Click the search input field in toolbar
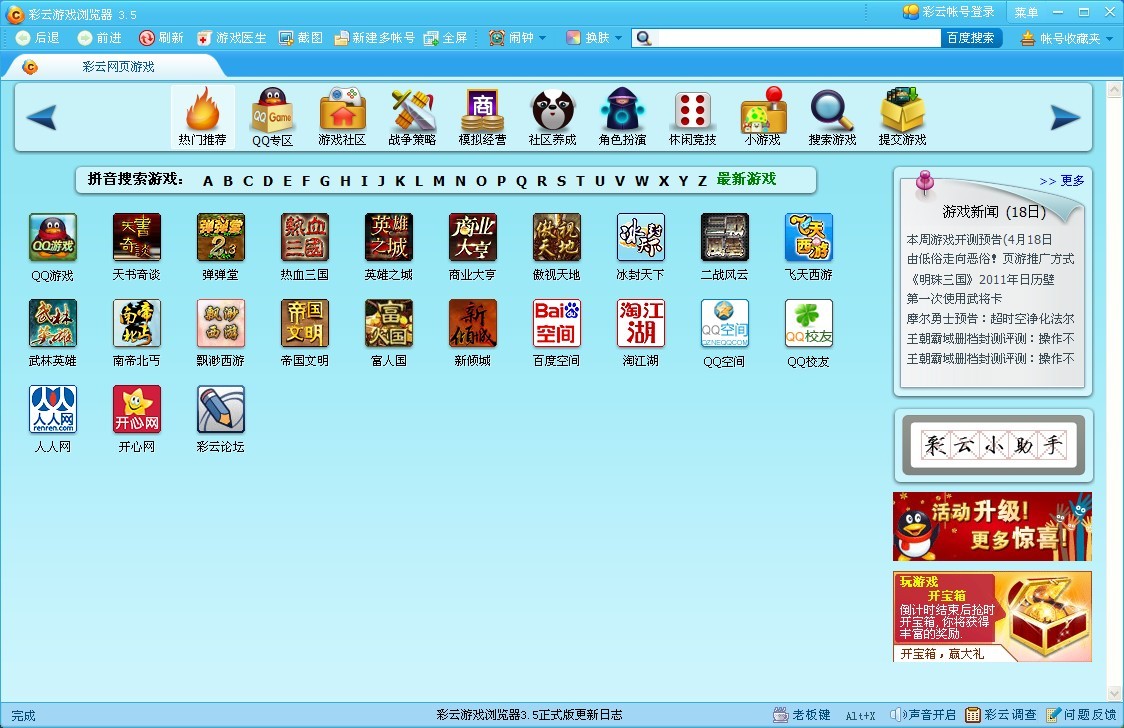1124x728 pixels. pos(799,38)
